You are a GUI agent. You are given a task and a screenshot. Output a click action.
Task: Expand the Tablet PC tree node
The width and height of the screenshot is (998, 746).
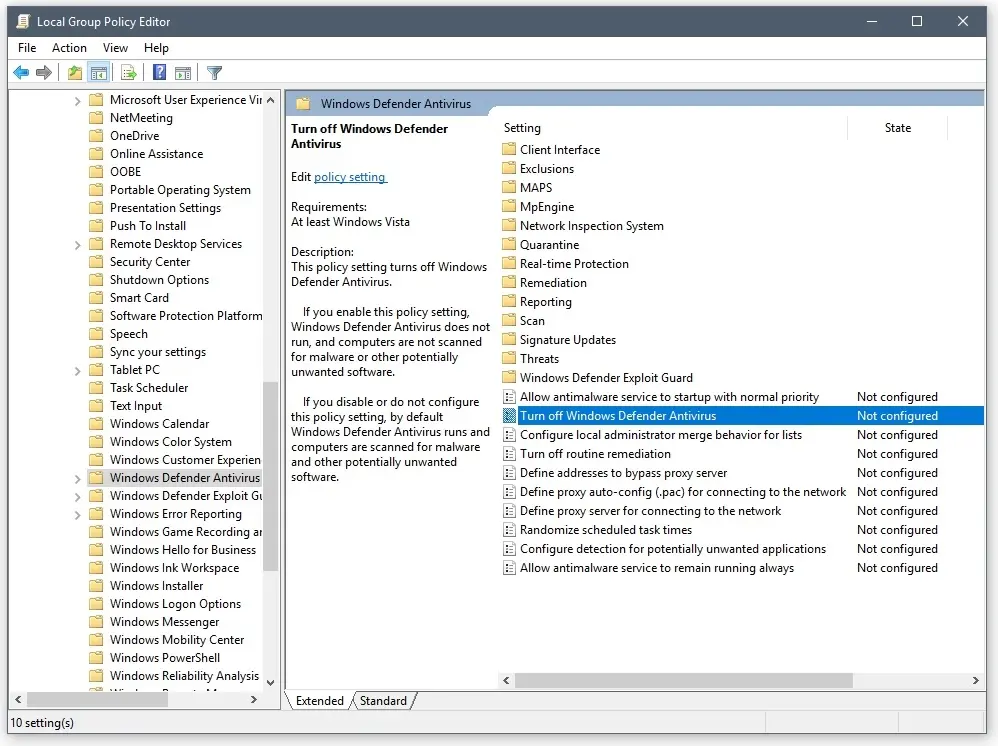coord(77,370)
